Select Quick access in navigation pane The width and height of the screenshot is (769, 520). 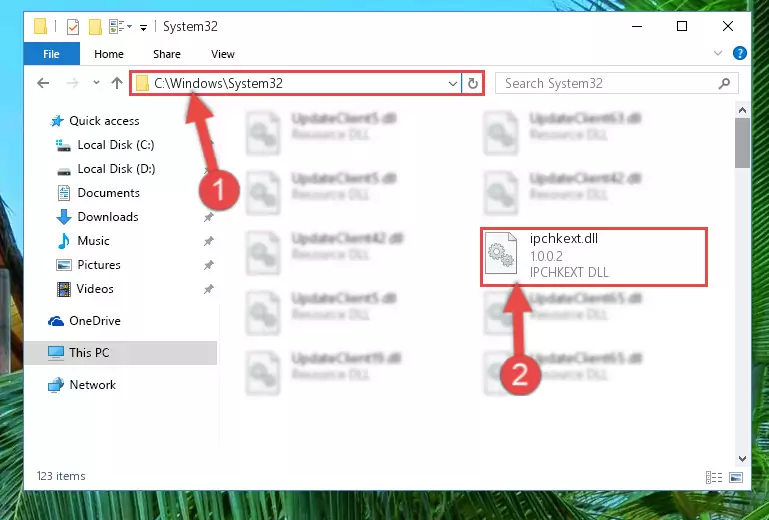104,121
